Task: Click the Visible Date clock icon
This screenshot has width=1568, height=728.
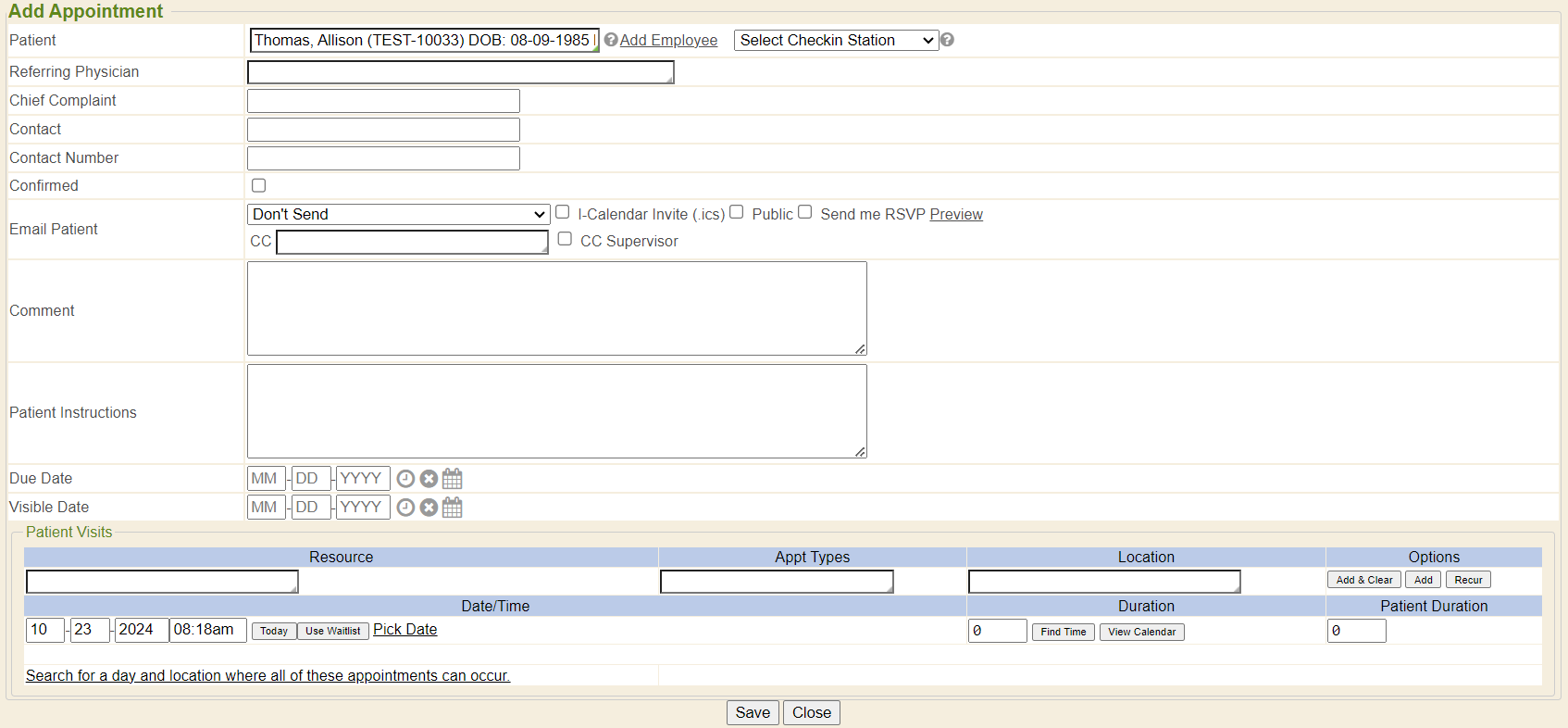Action: [405, 508]
